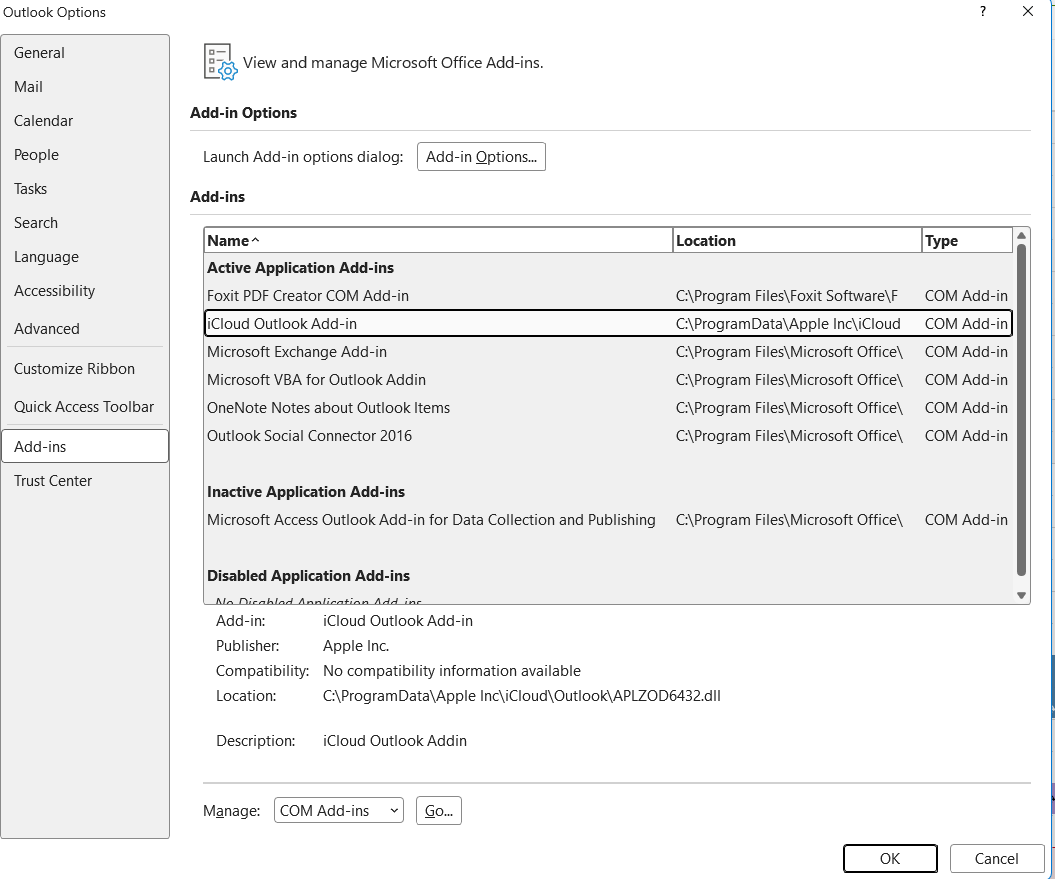The width and height of the screenshot is (1055, 879).
Task: Click the add-ins list scrollbar thumb
Action: coord(1021,410)
